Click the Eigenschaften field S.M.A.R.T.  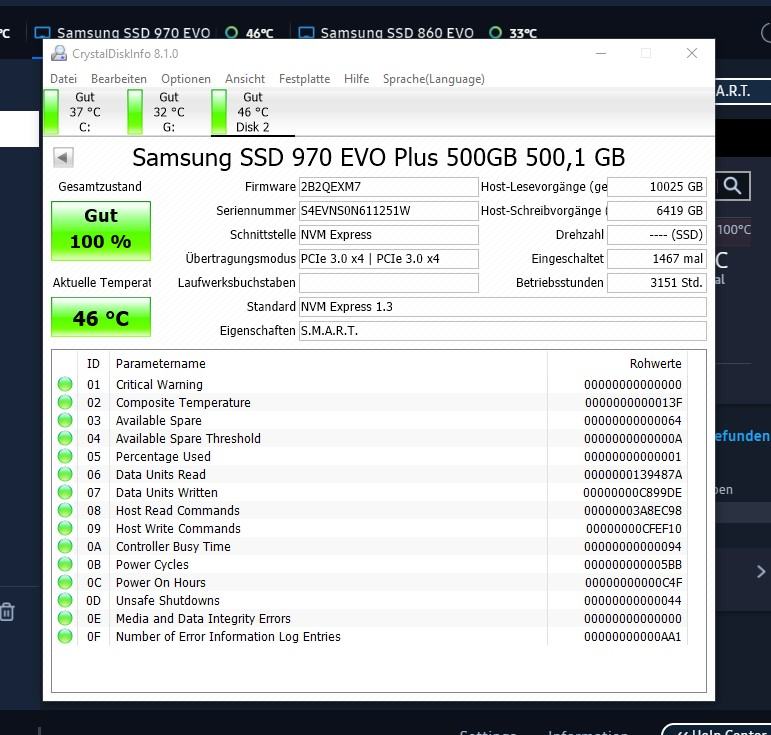(x=503, y=331)
